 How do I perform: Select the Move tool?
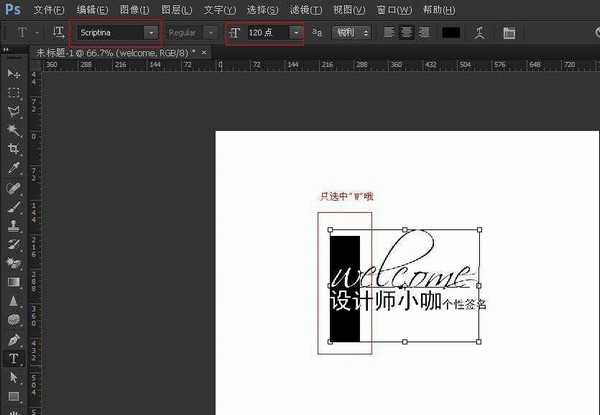pos(14,73)
